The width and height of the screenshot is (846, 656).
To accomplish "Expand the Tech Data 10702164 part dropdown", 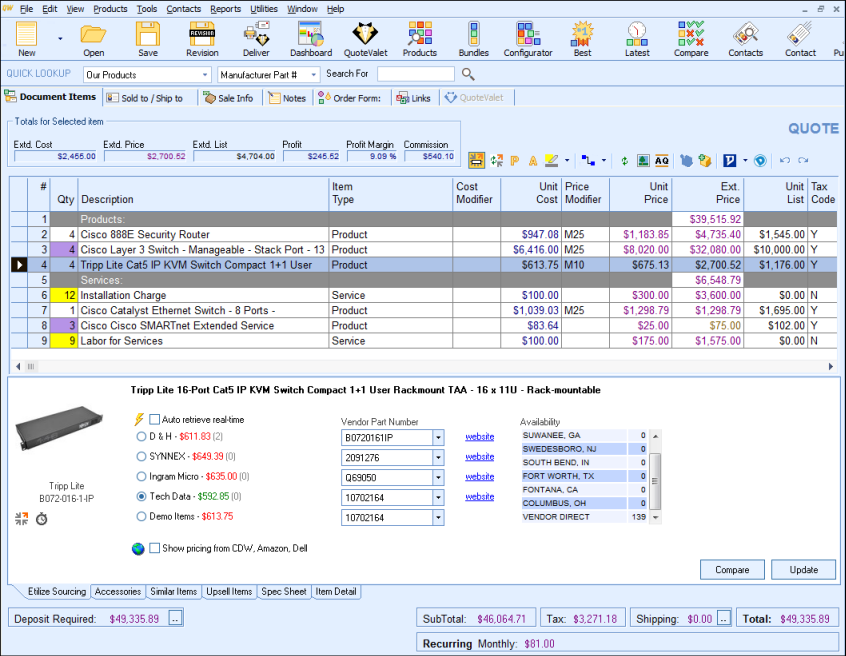I will 438,497.
